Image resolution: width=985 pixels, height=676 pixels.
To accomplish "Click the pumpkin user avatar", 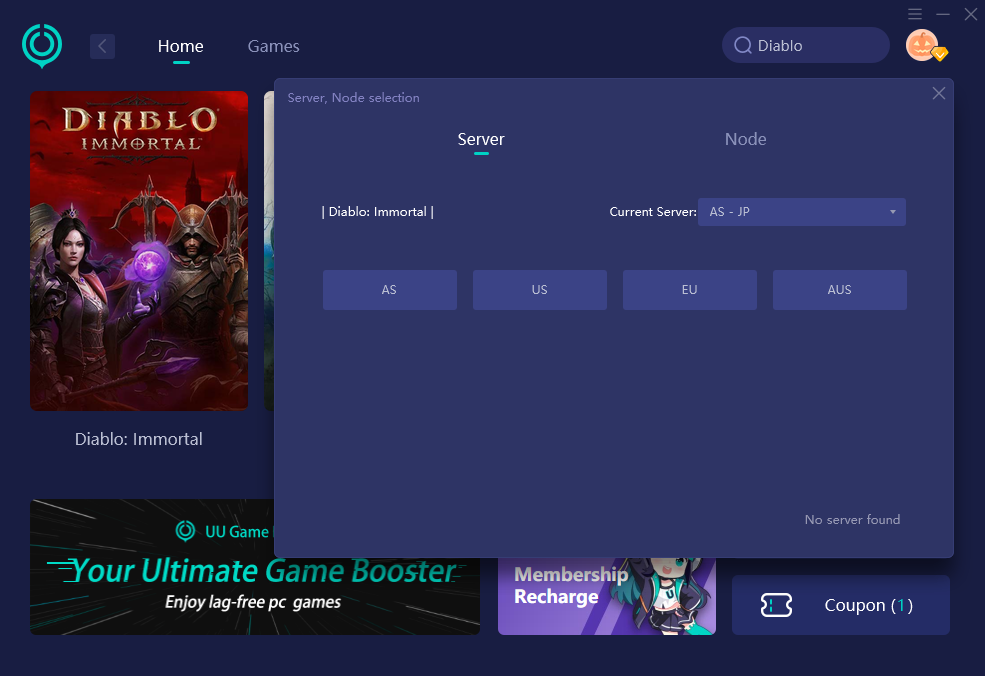I will (922, 45).
